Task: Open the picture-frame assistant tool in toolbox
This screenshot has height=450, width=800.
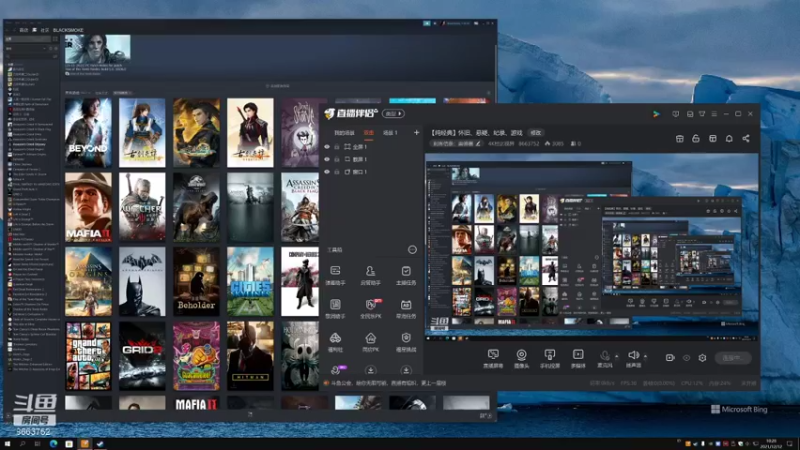Action: point(335,309)
